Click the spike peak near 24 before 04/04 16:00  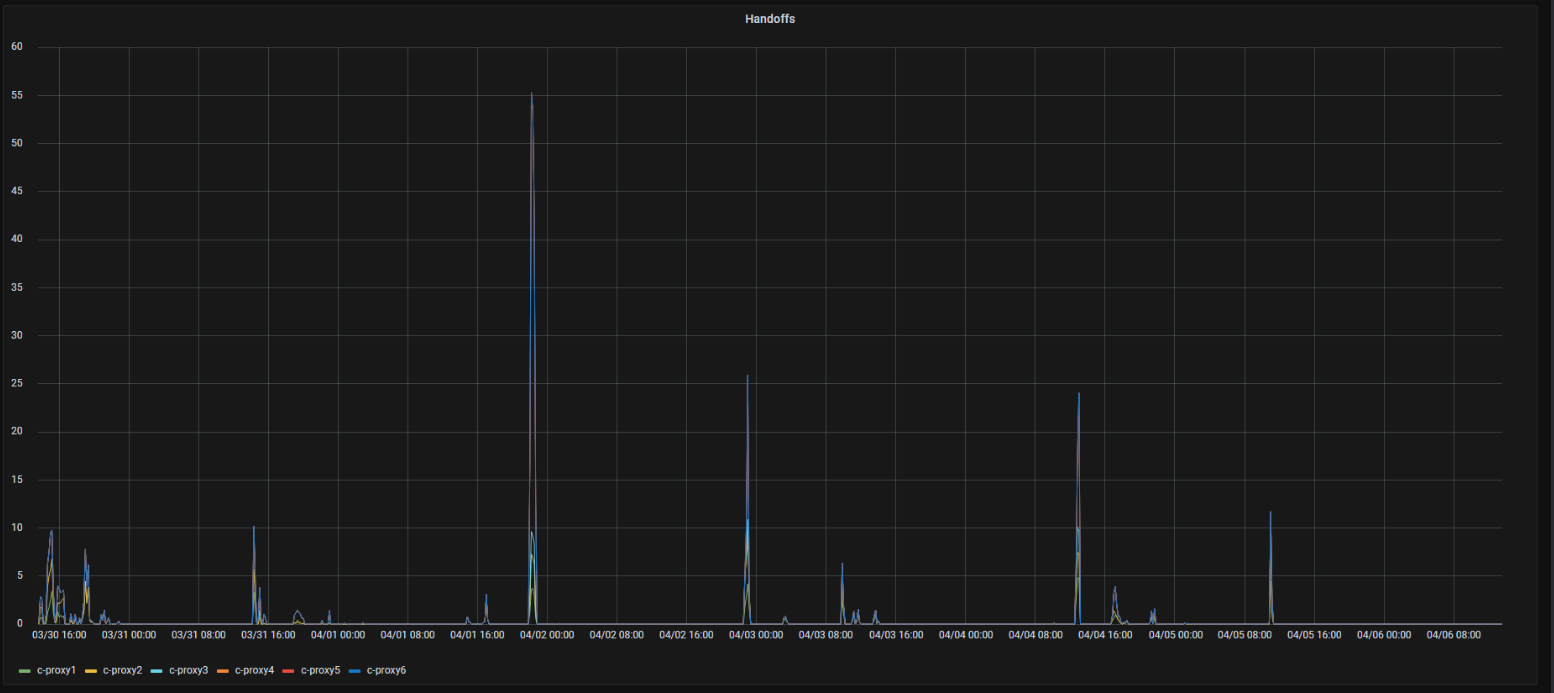pos(1078,393)
